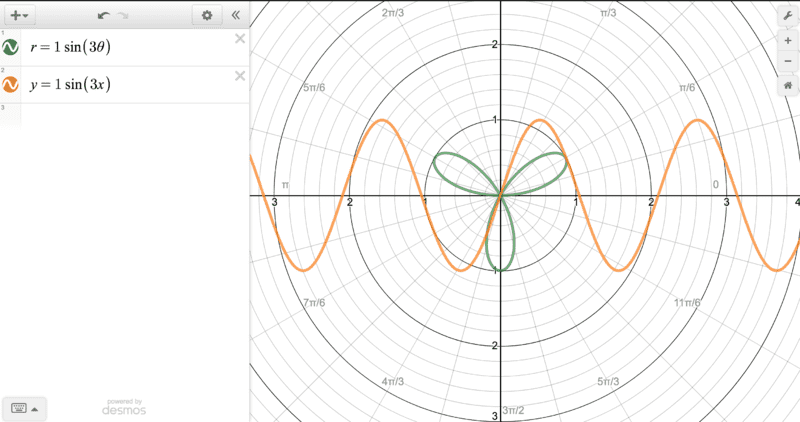Select the y = 1 sin(3x) expression text
This screenshot has height=422, width=800.
(x=130, y=85)
